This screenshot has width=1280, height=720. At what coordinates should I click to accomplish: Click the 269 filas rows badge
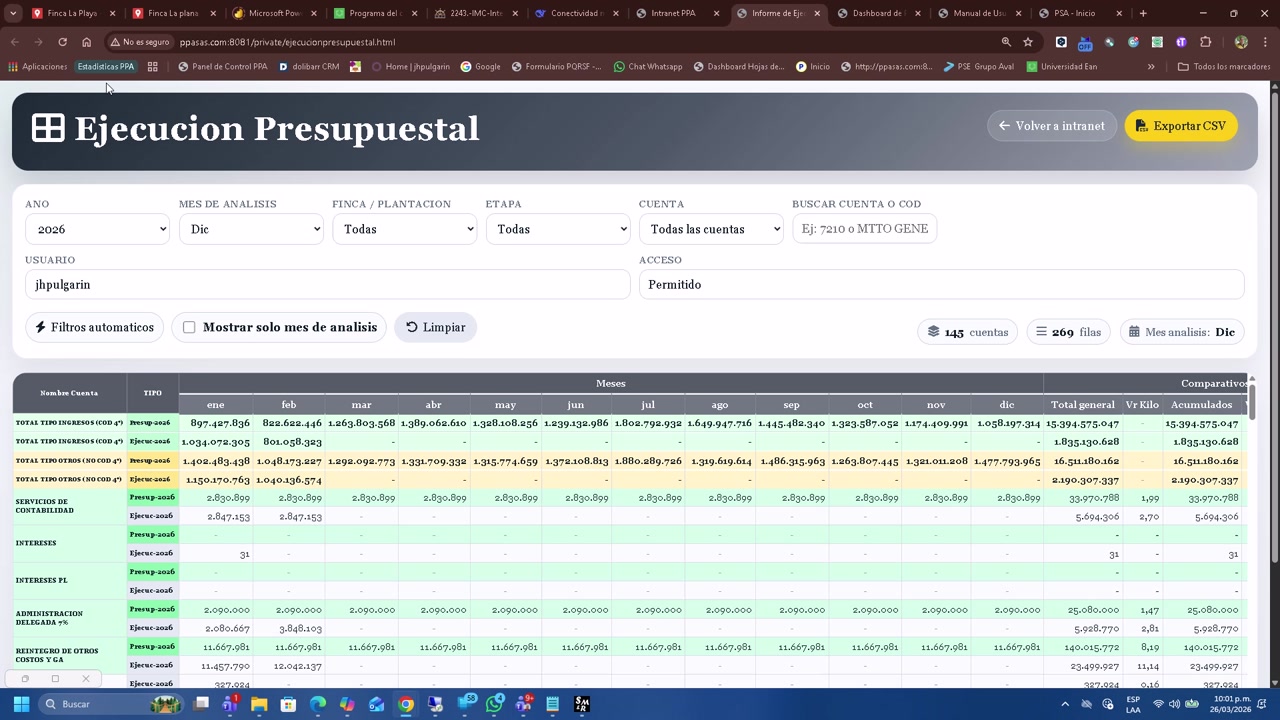tap(1068, 332)
